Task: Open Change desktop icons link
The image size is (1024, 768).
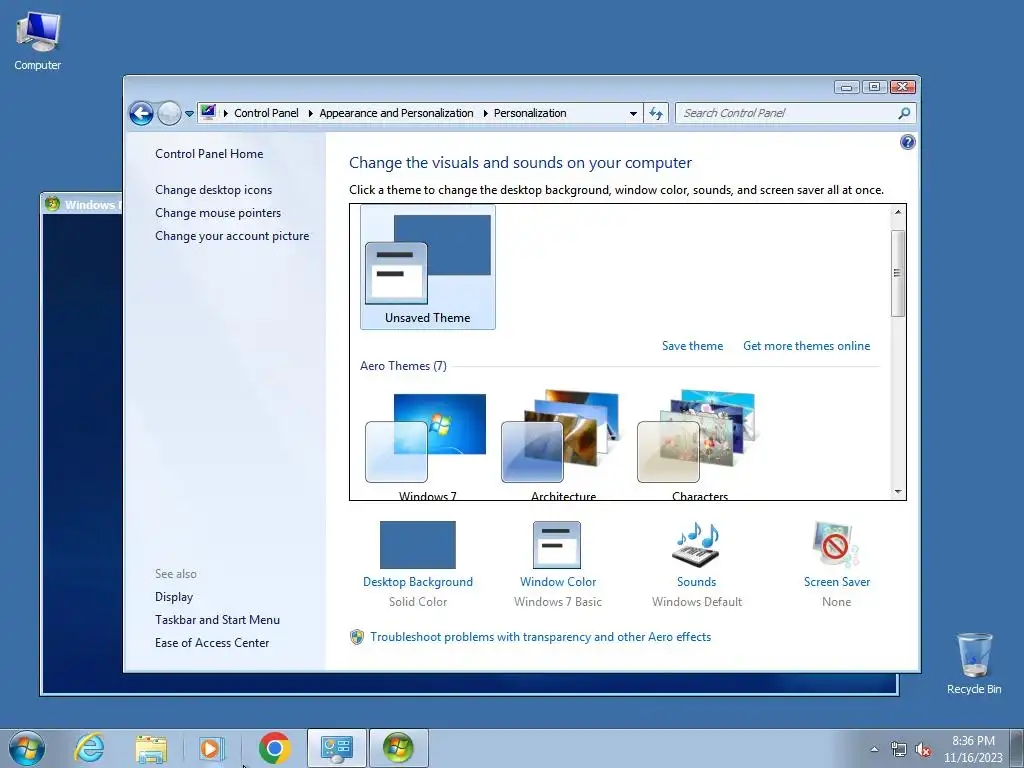Action: [214, 189]
